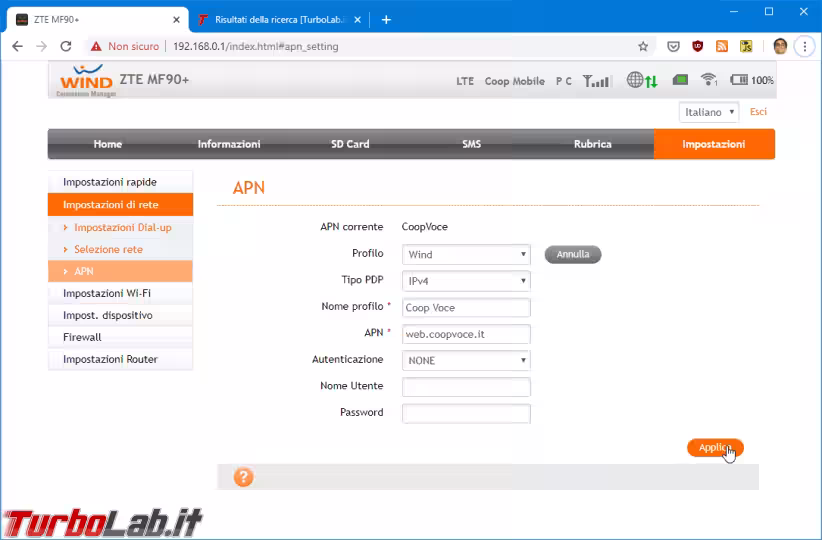Click the browser forward arrow
The height and width of the screenshot is (540, 822).
pyautogui.click(x=41, y=46)
